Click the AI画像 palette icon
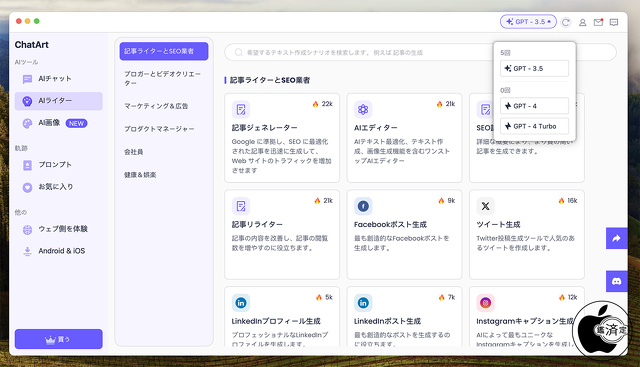The height and width of the screenshot is (367, 640). coord(27,123)
